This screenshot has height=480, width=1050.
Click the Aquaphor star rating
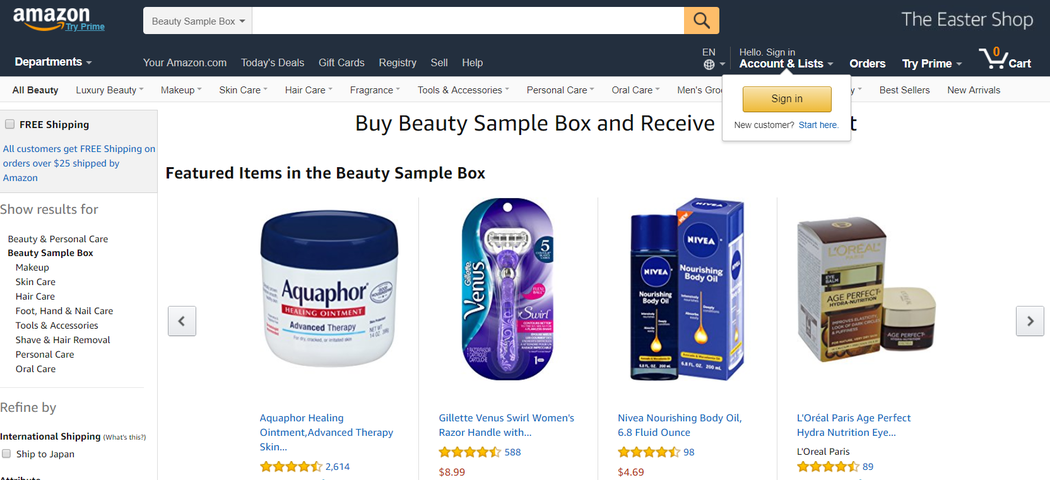[291, 467]
